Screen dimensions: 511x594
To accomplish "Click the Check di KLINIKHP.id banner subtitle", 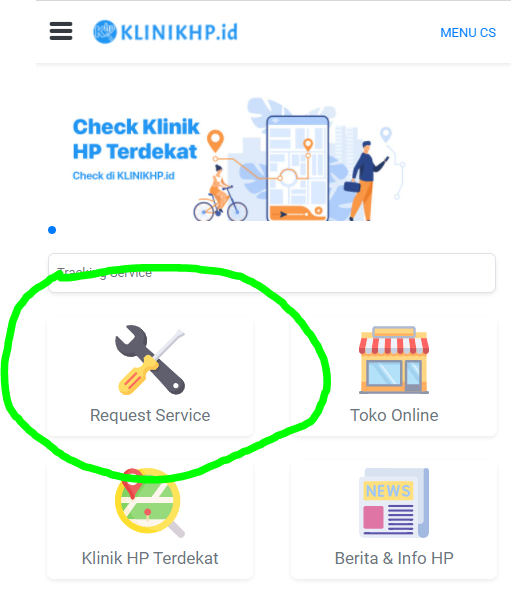I will tap(123, 176).
